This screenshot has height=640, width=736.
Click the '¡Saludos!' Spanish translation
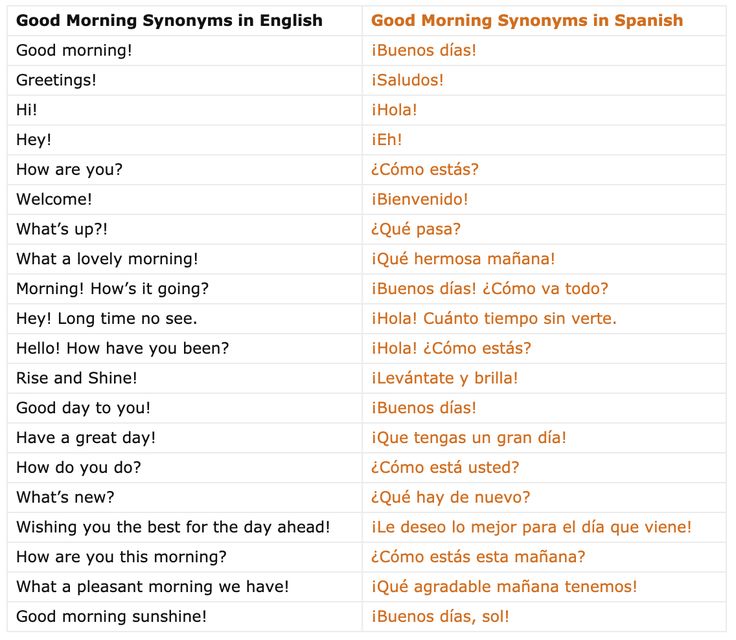(407, 80)
